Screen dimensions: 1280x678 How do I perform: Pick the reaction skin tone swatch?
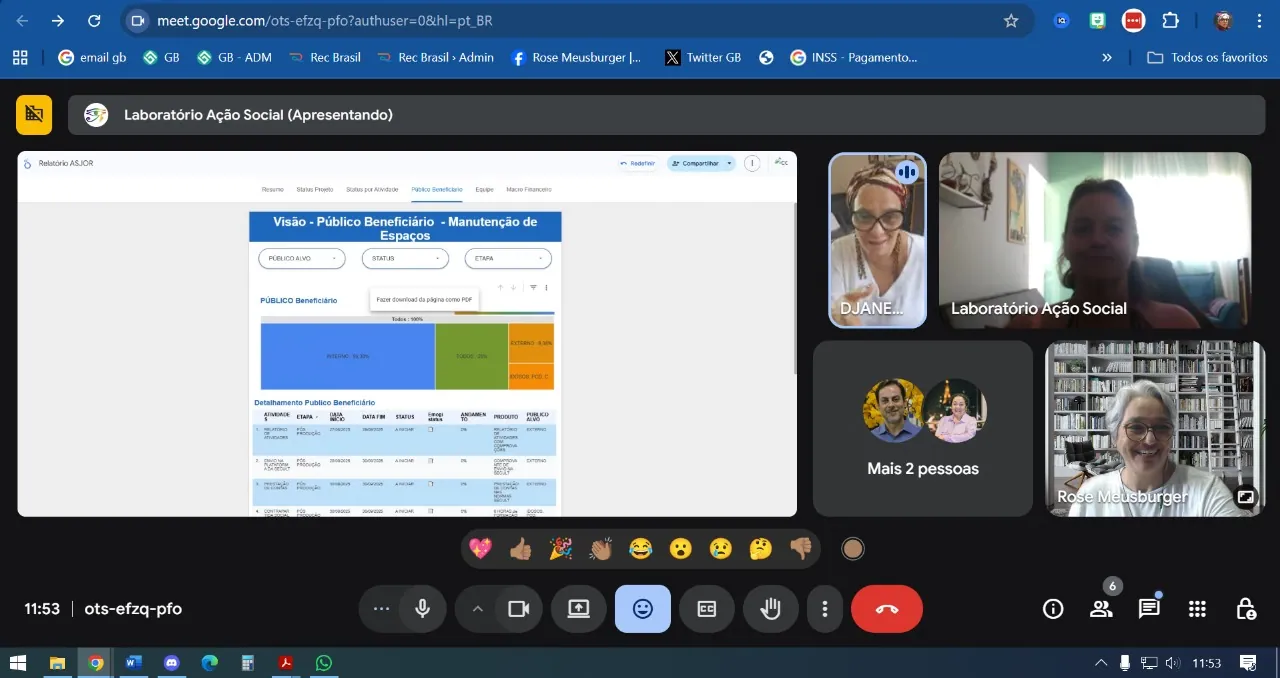(852, 548)
